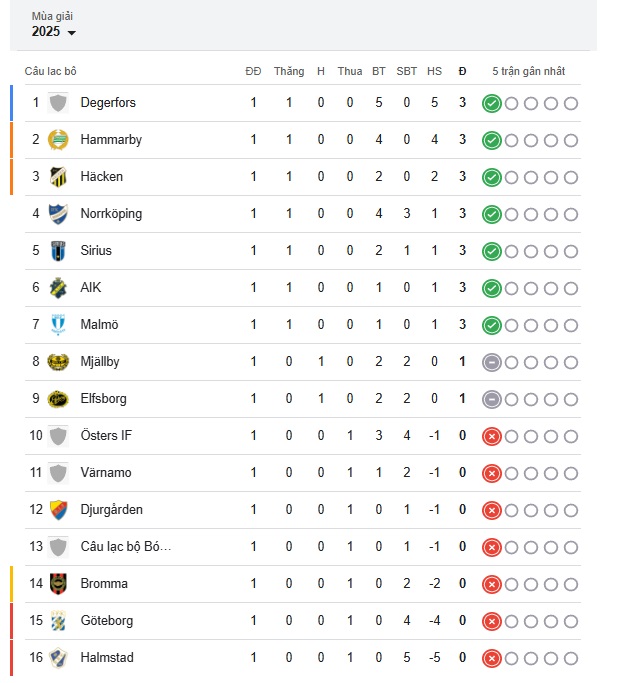Viewport: 627px width, 683px height.
Task: Click the Hammarby club crest icon
Action: 58,140
